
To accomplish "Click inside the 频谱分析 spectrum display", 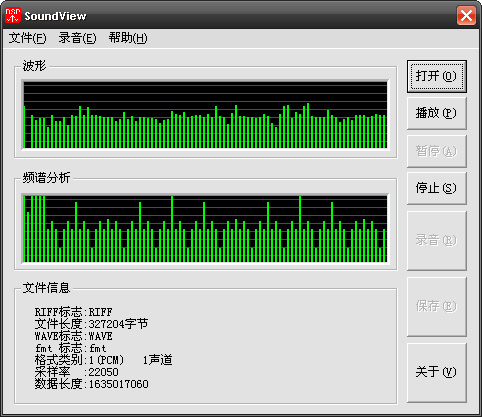I will (x=205, y=229).
